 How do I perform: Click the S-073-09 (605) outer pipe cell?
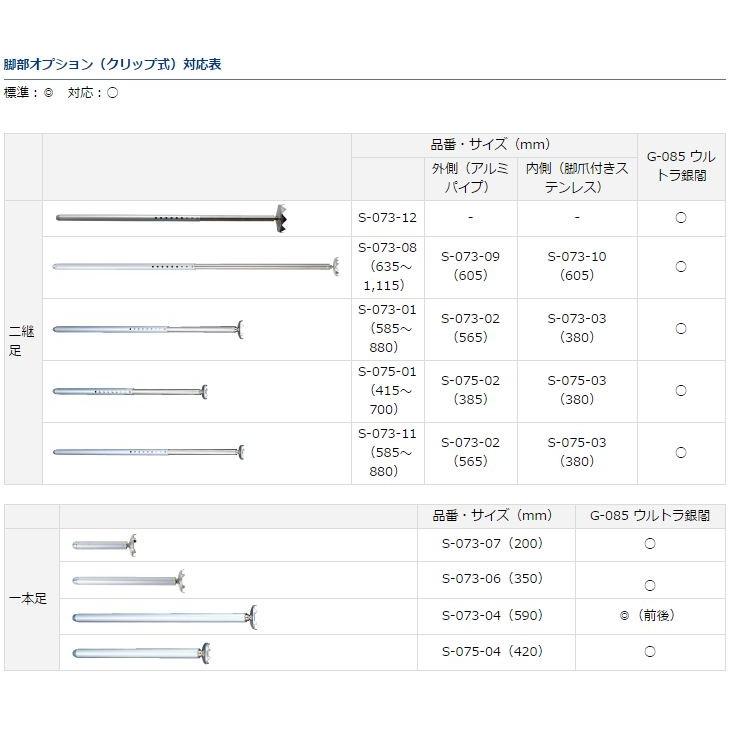point(470,266)
